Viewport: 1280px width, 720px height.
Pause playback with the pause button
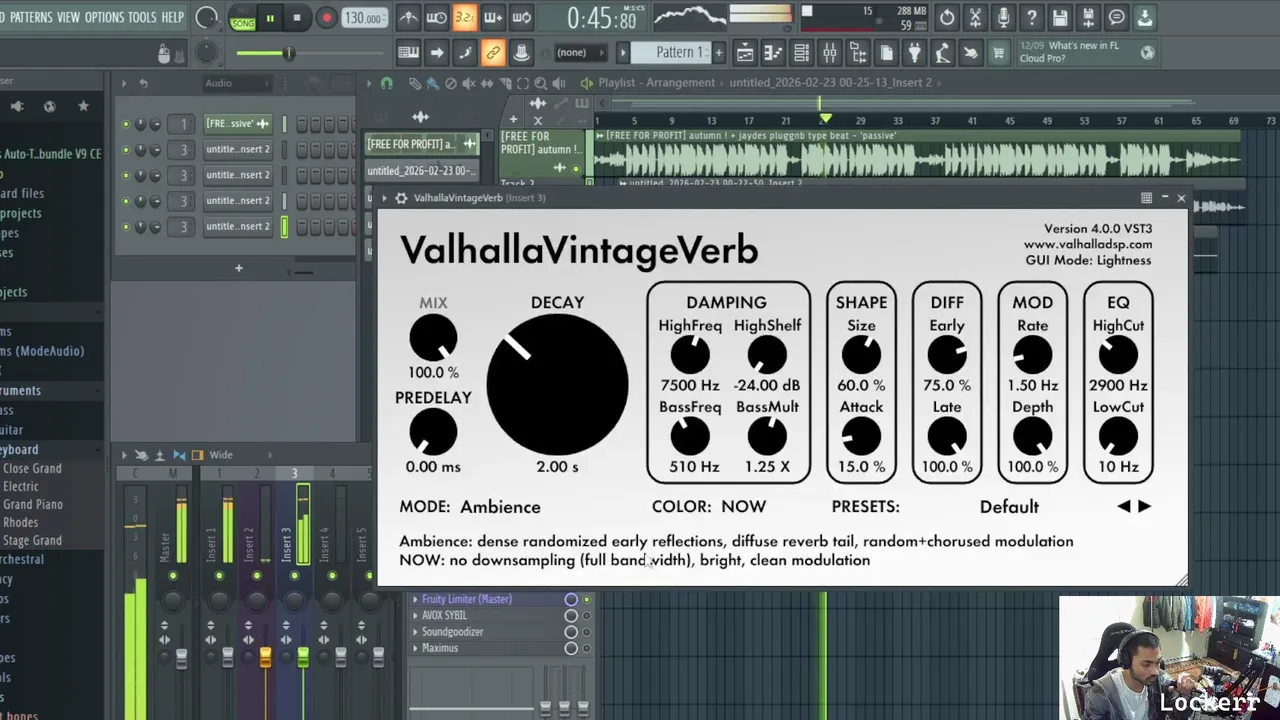[270, 17]
